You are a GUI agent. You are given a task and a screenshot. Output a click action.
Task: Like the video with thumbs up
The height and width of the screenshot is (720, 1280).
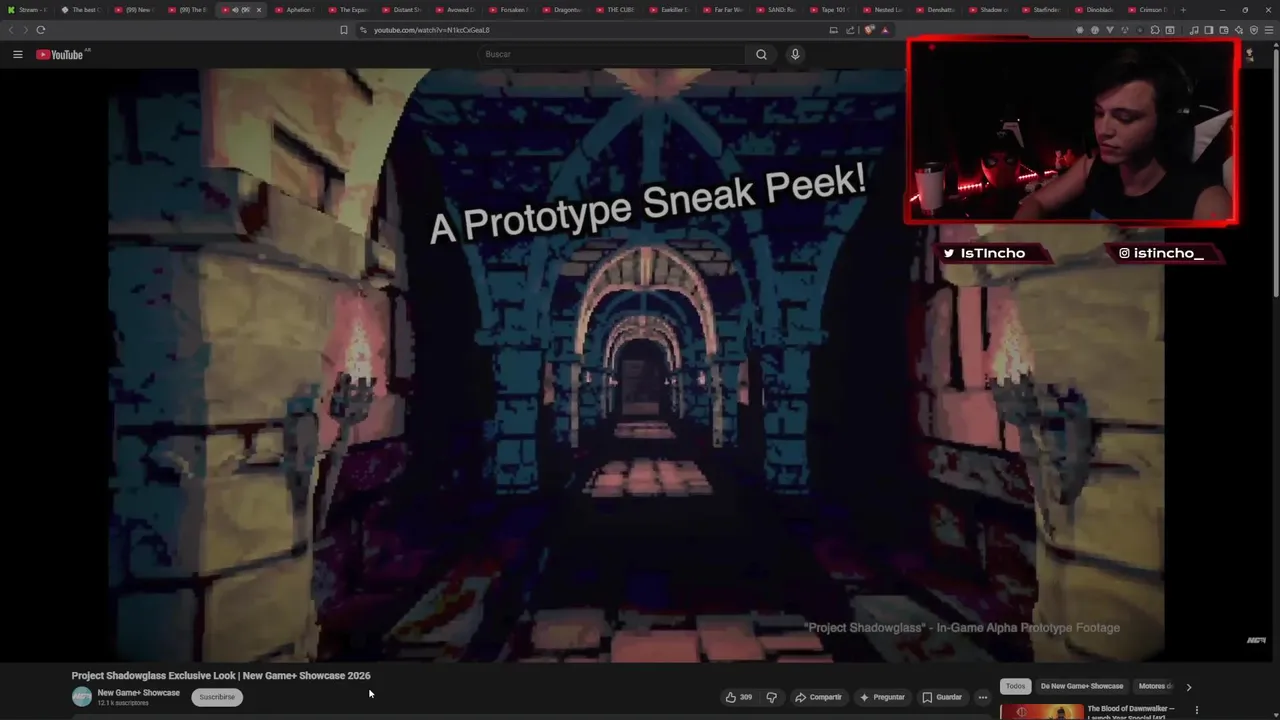739,697
